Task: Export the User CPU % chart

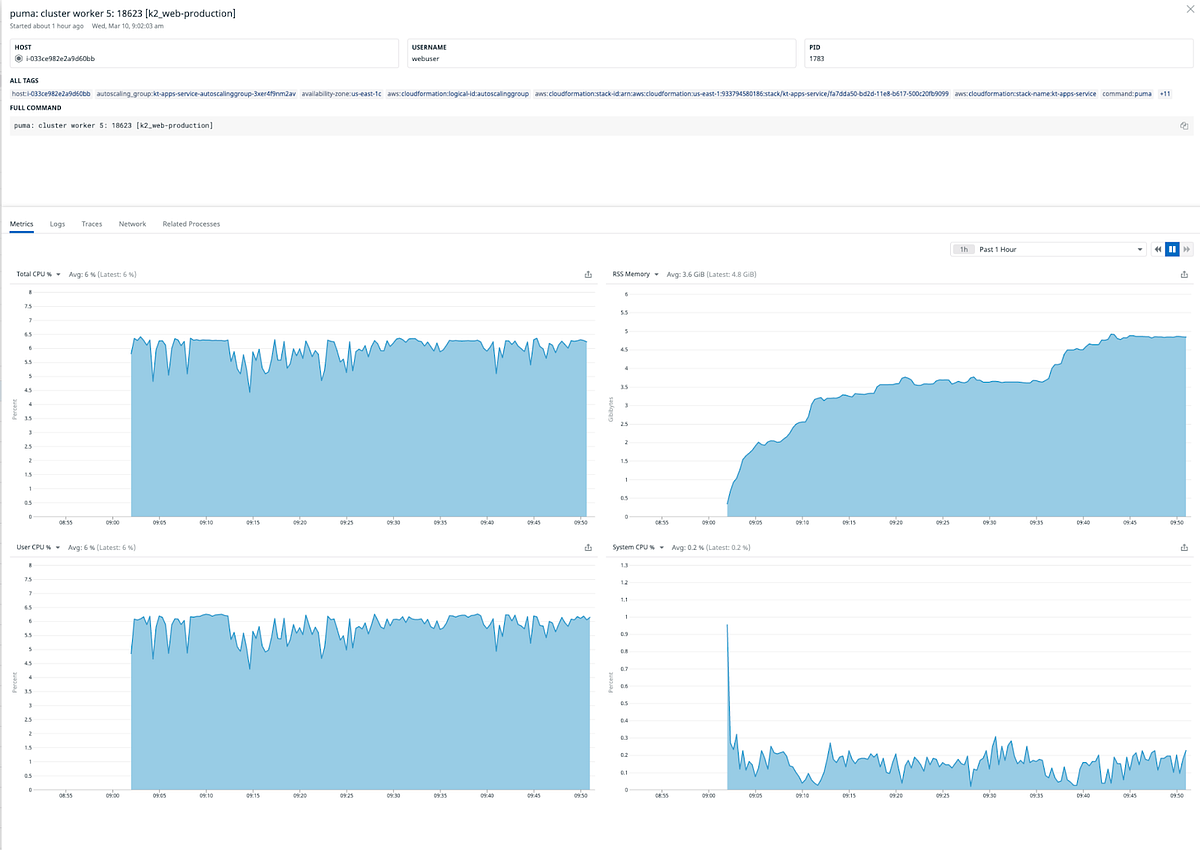Action: 587,547
